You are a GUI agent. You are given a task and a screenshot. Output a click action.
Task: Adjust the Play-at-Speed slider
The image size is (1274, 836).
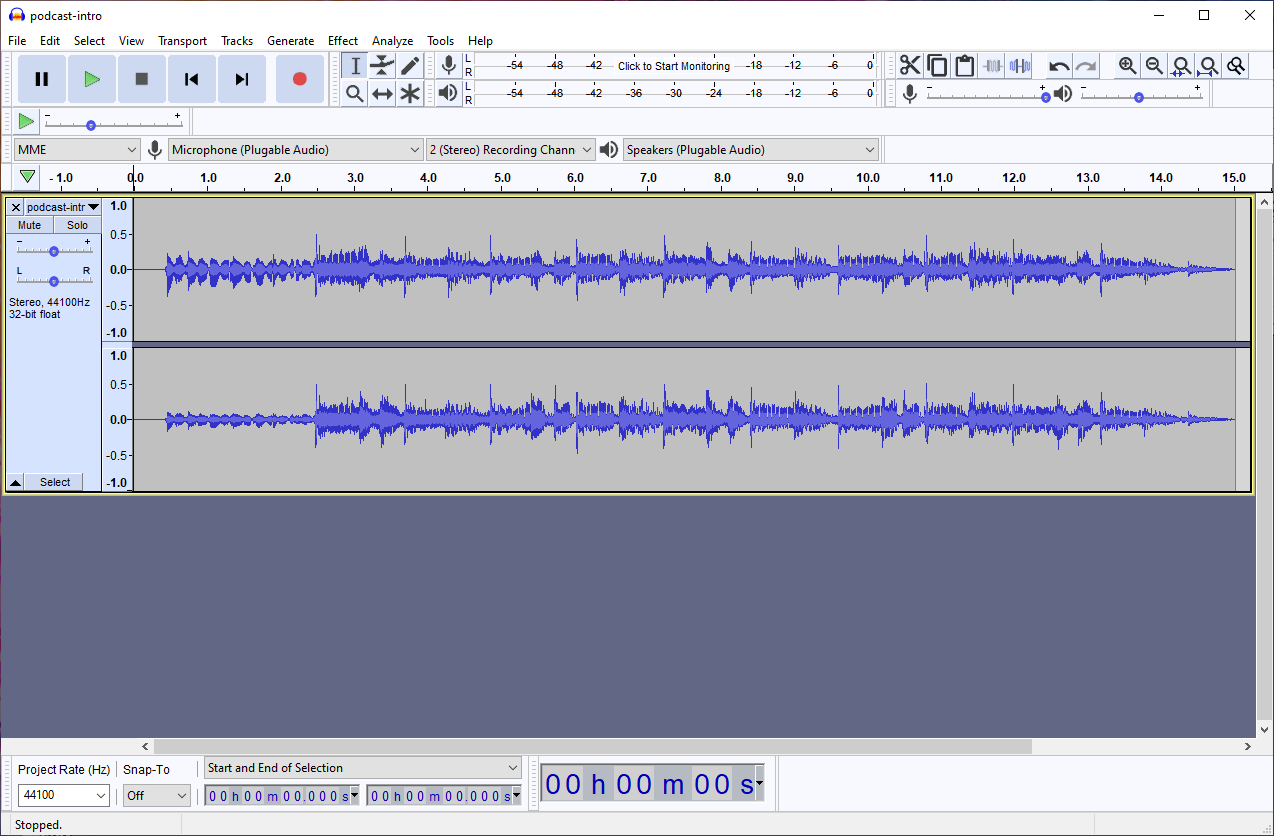point(113,125)
